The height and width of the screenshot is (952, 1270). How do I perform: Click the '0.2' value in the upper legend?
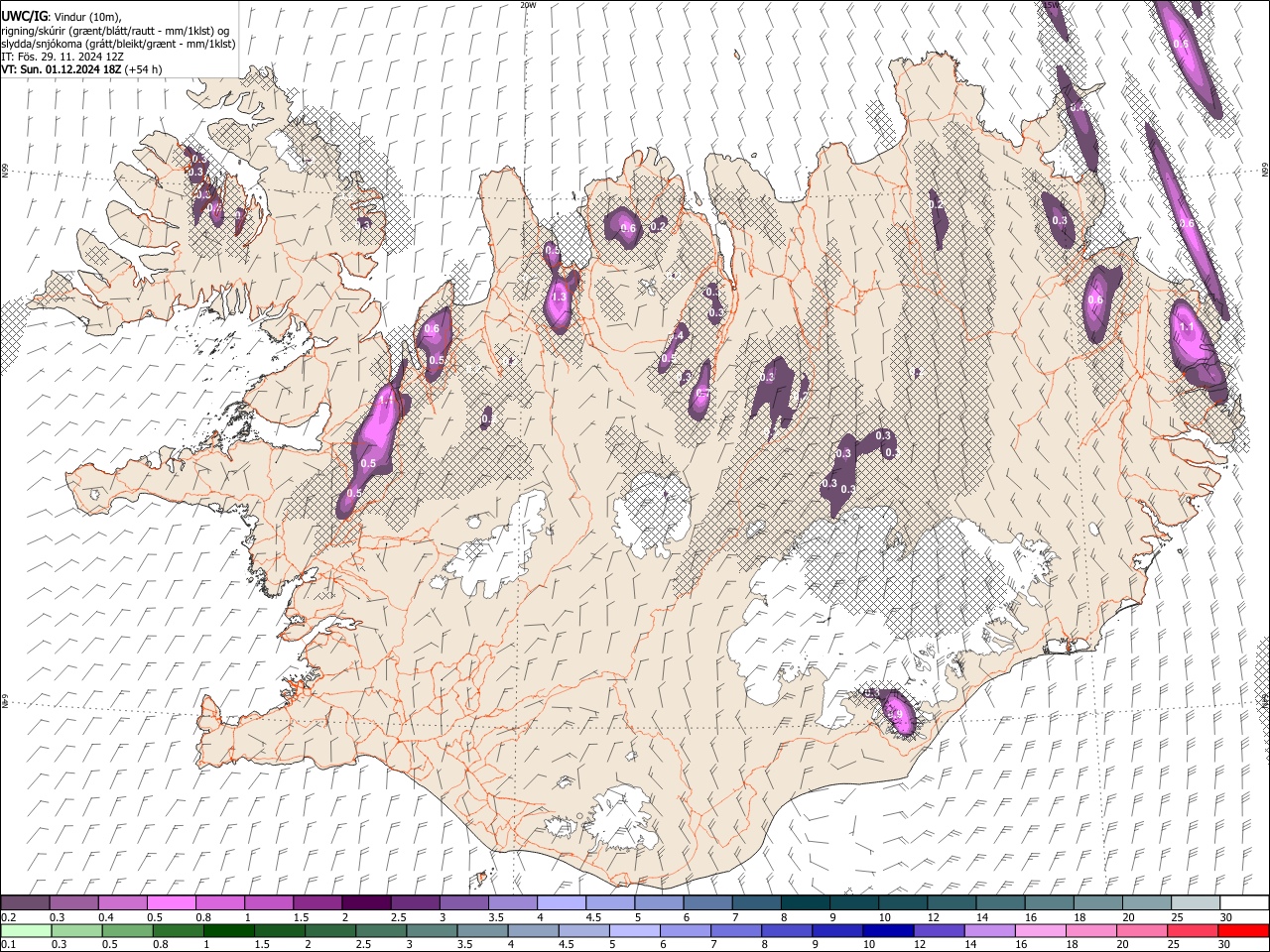(8, 917)
